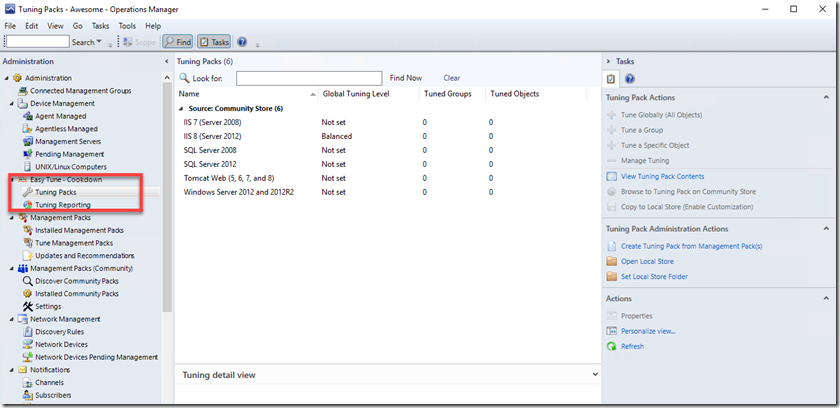Collapse the Management Packs tree node
The image size is (840, 408).
[x=12, y=218]
